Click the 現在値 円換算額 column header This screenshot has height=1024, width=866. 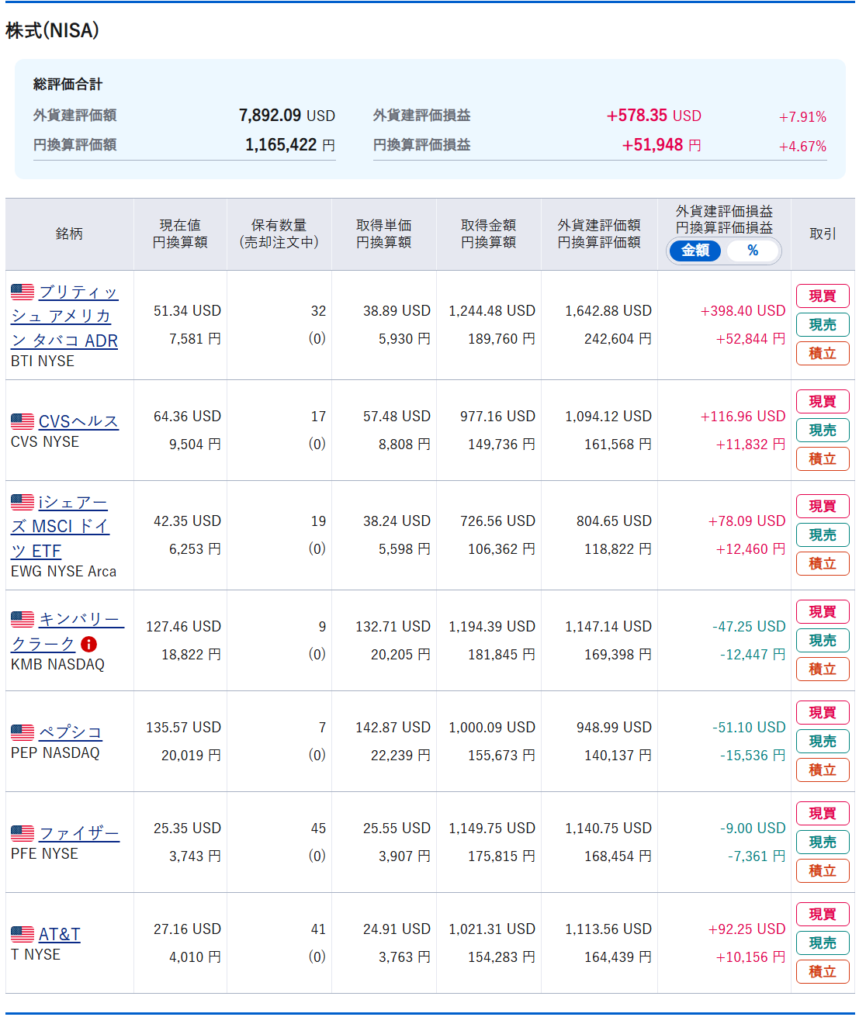[180, 234]
